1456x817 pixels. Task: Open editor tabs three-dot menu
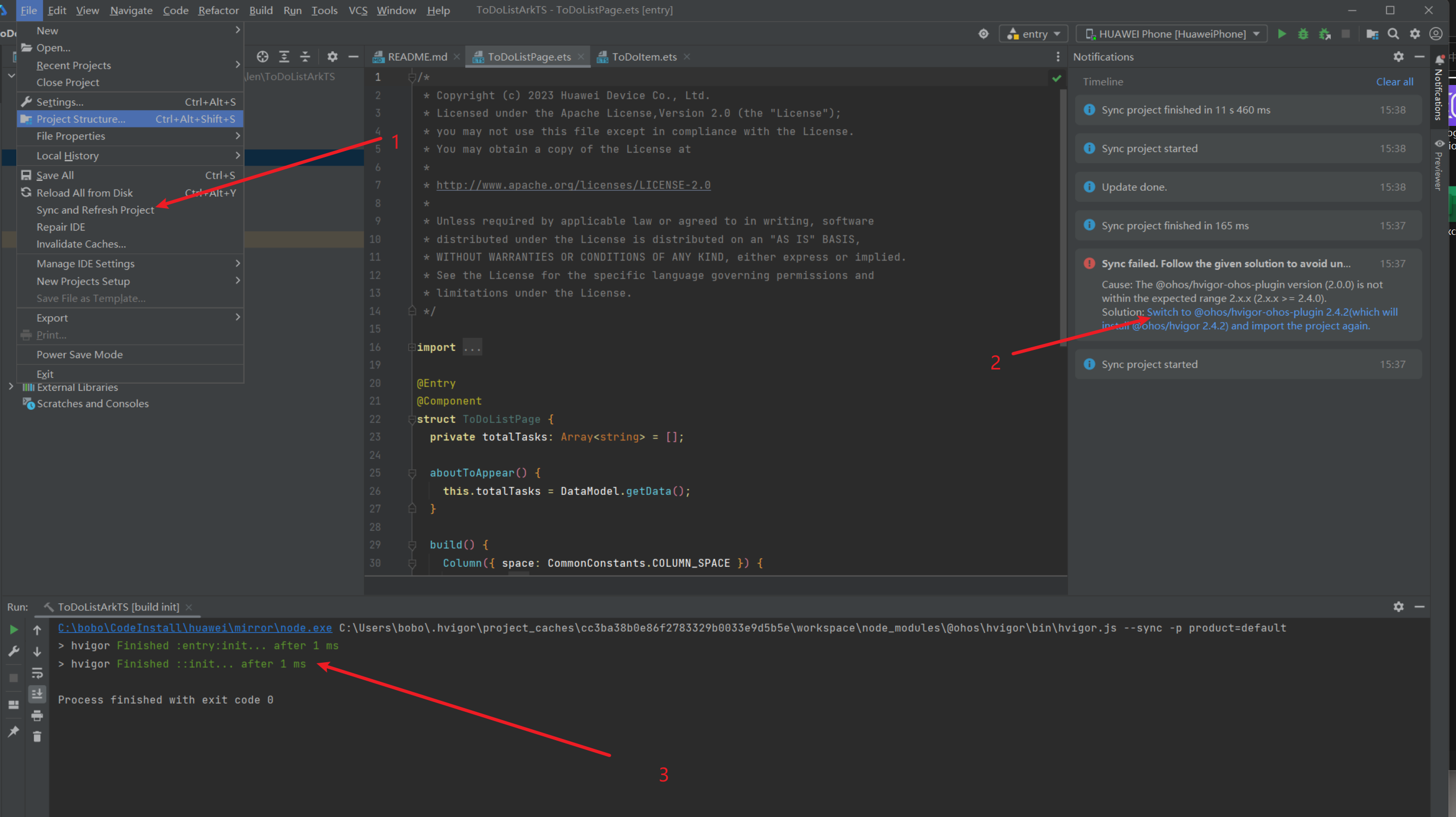pos(1057,57)
